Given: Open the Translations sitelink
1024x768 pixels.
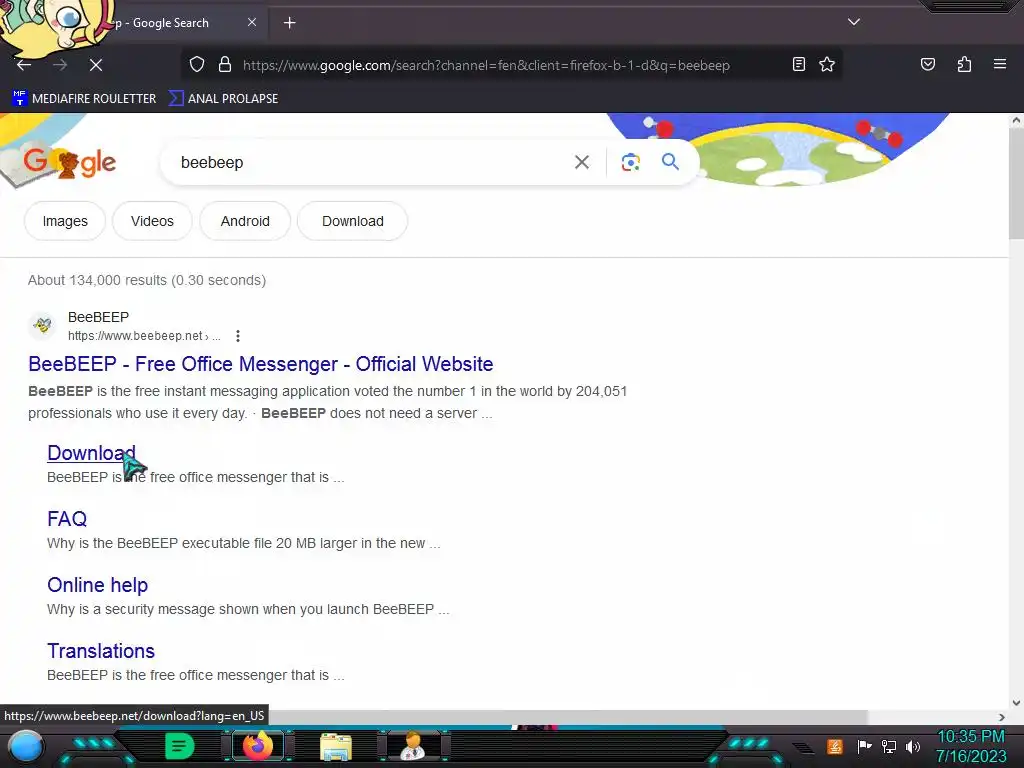Looking at the screenshot, I should point(101,650).
